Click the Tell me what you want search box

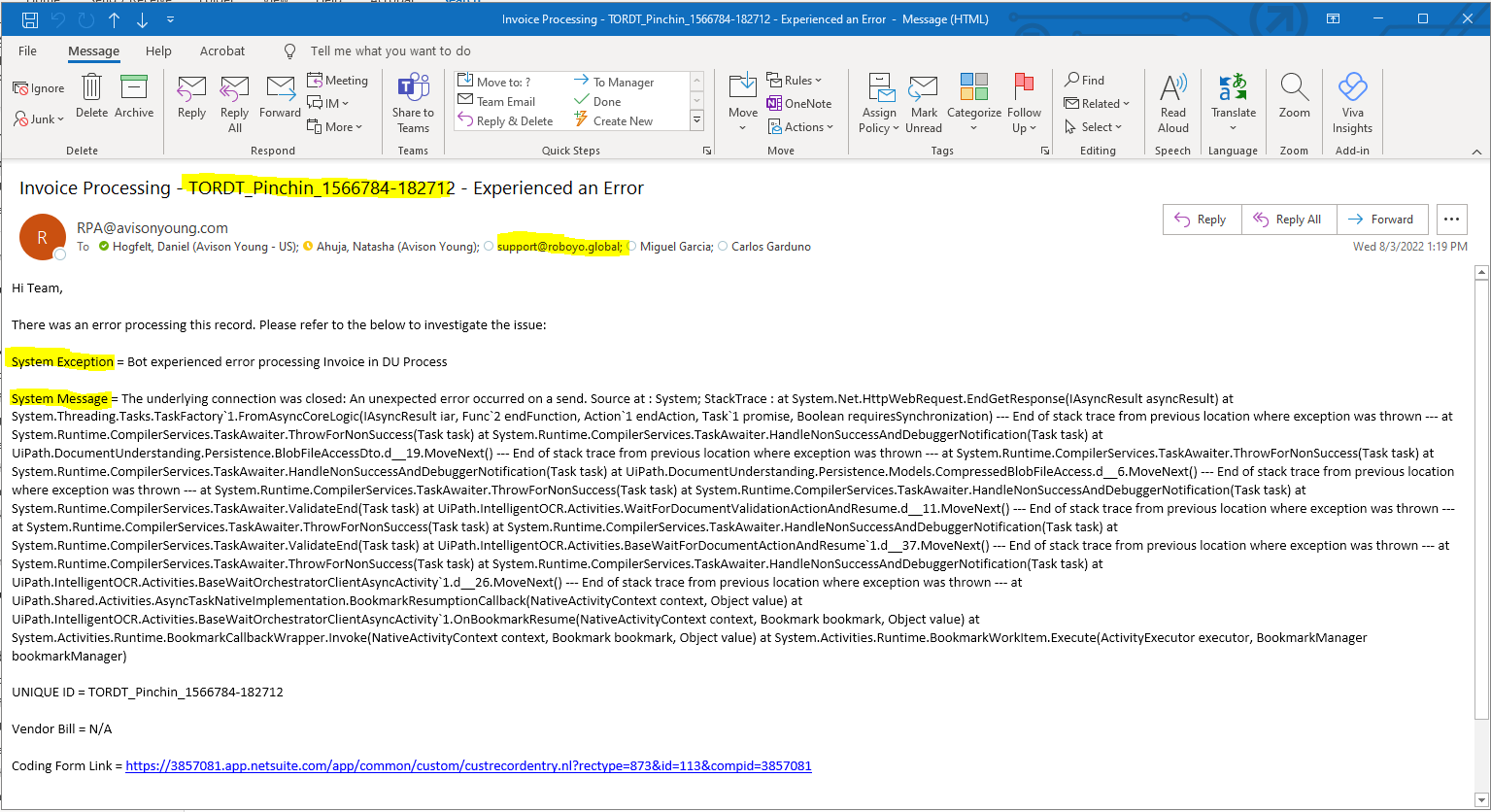pyautogui.click(x=390, y=51)
